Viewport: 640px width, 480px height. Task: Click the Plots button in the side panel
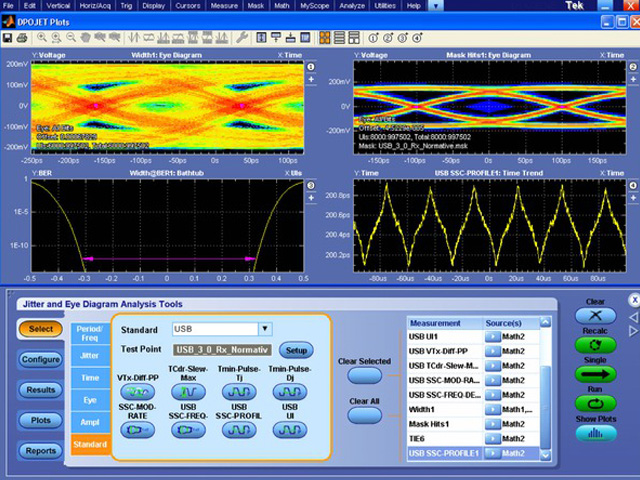41,420
